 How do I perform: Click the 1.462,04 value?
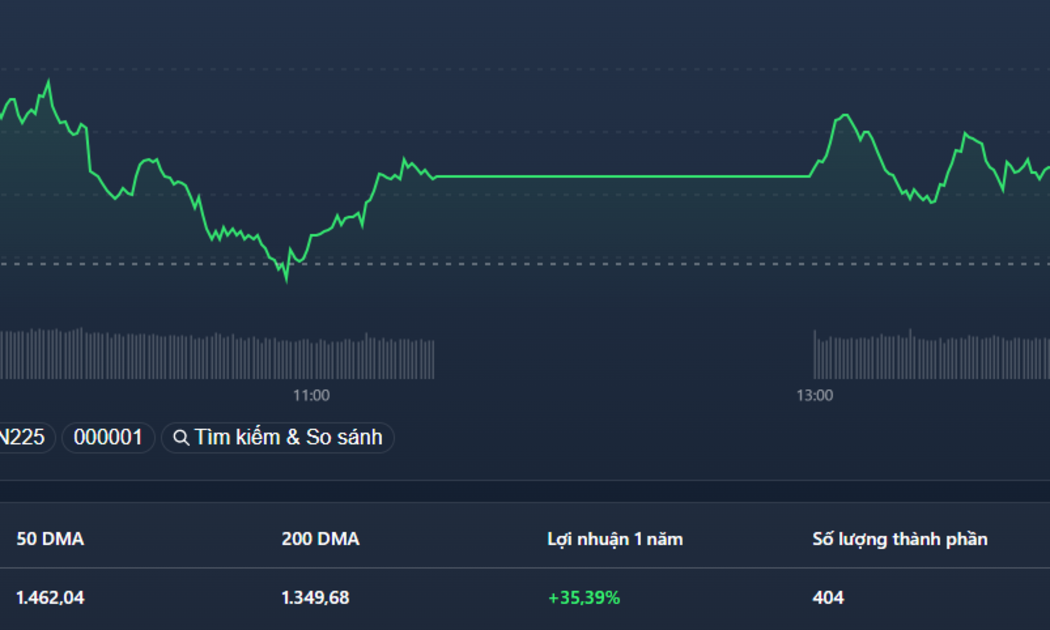click(x=50, y=597)
